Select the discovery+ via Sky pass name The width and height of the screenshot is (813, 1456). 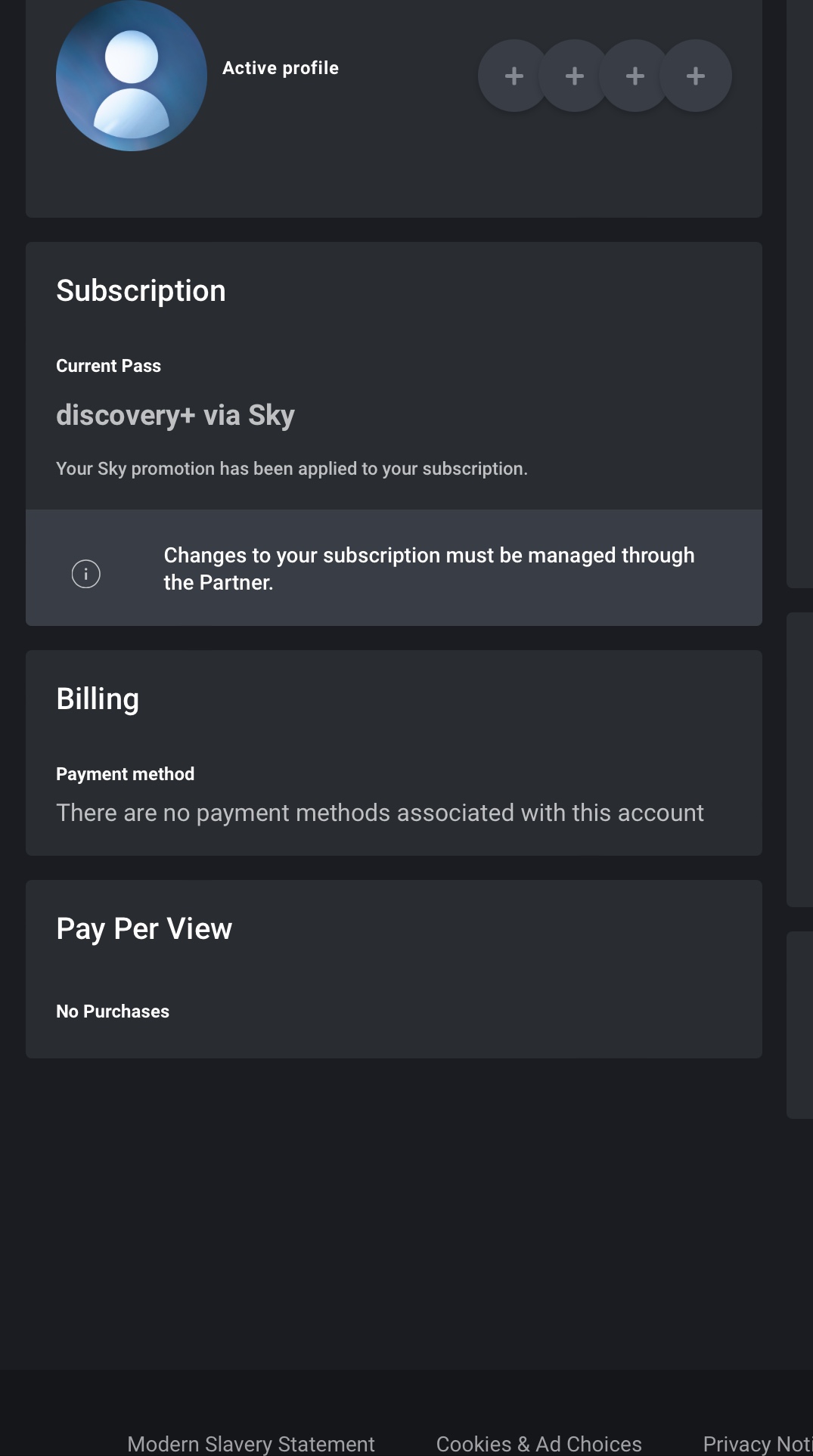tap(175, 415)
